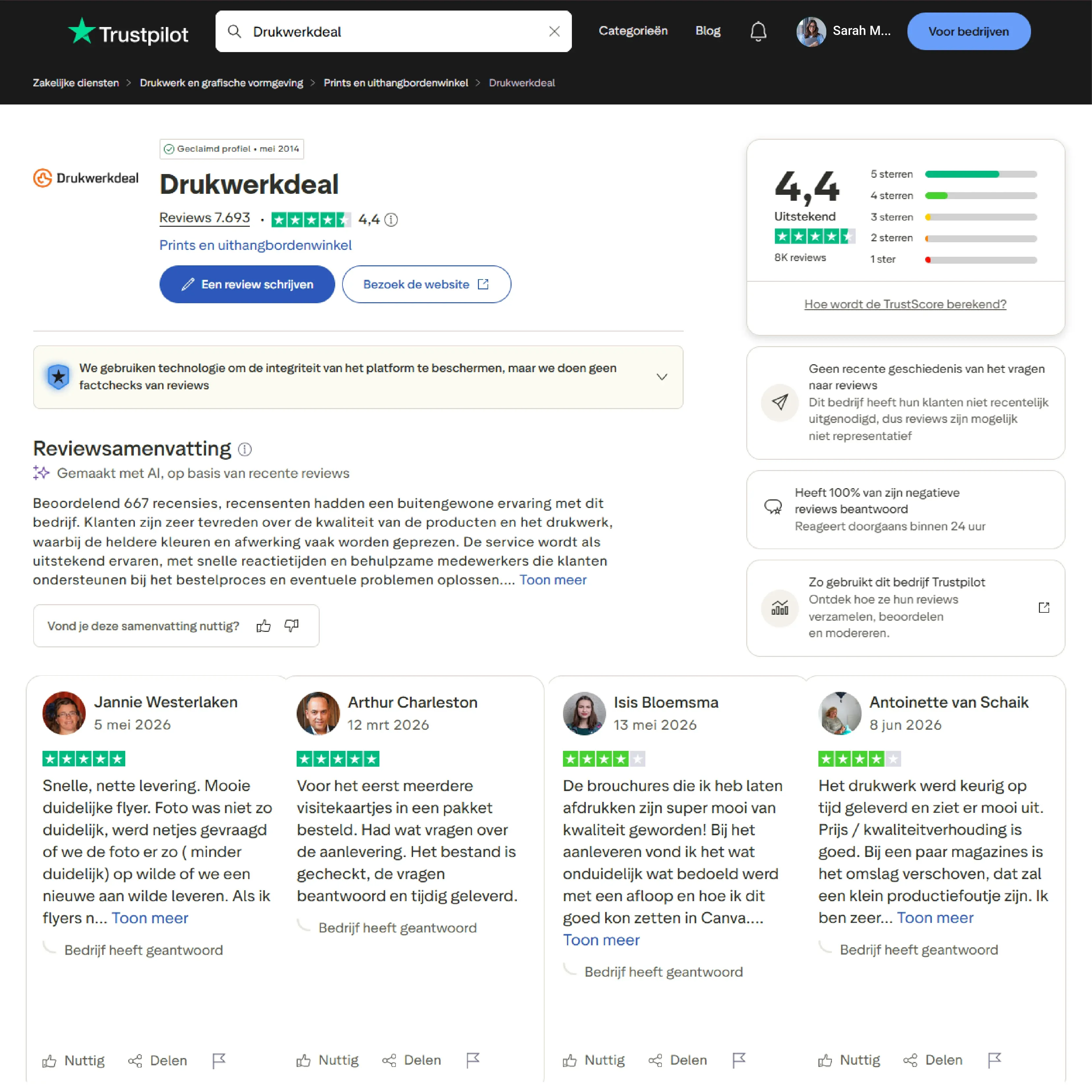Screen dimensions: 1092x1092
Task: Click the Voor bedrijven button
Action: click(x=968, y=32)
